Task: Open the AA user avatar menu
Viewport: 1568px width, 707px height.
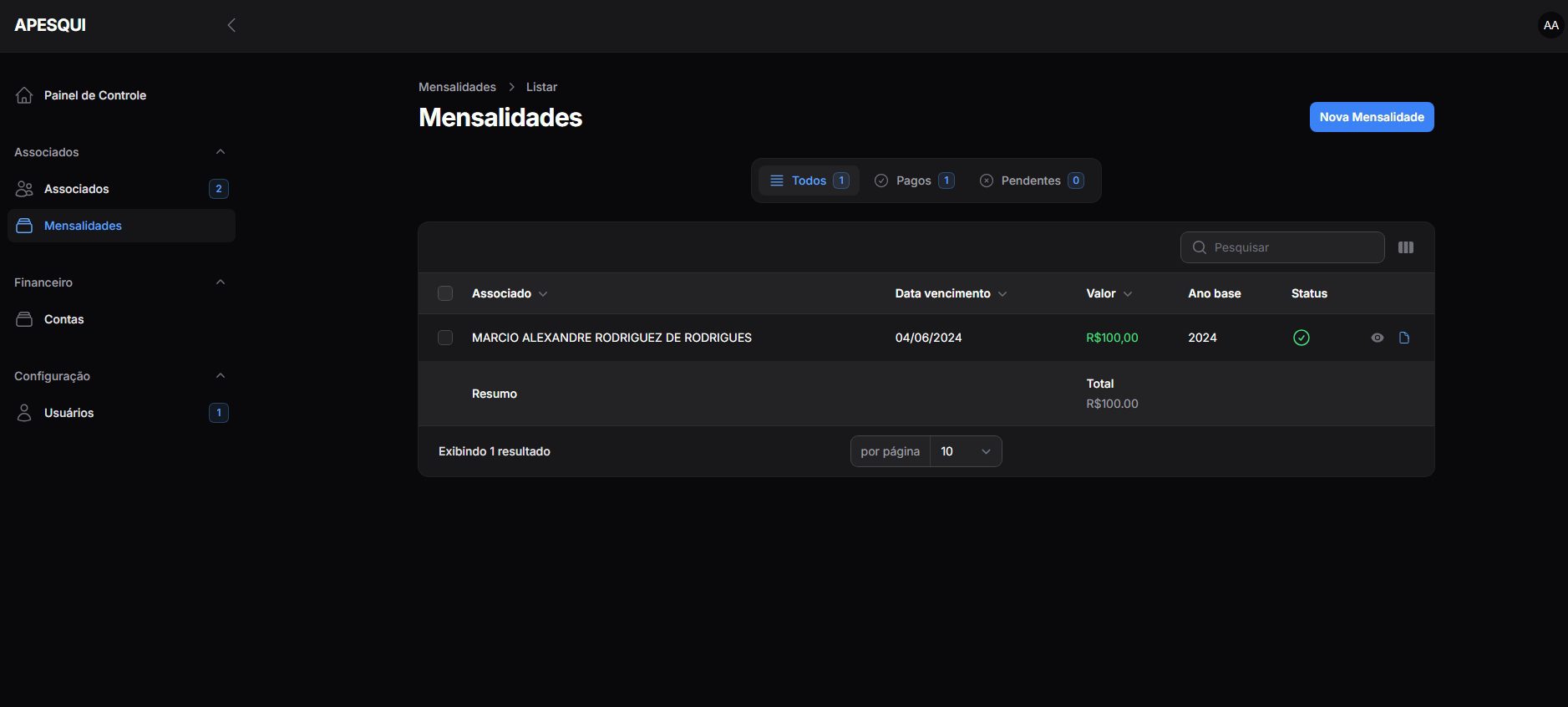Action: [1550, 25]
